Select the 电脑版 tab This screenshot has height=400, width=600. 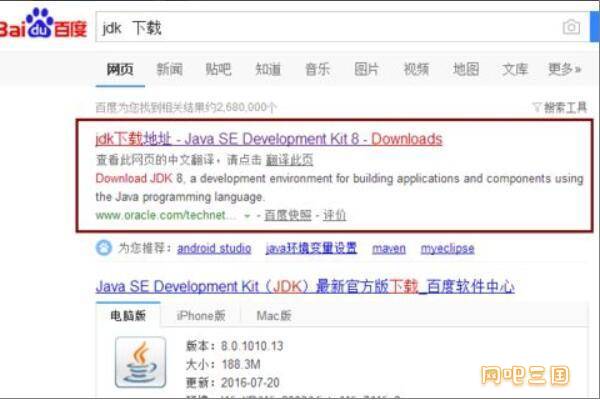point(128,315)
